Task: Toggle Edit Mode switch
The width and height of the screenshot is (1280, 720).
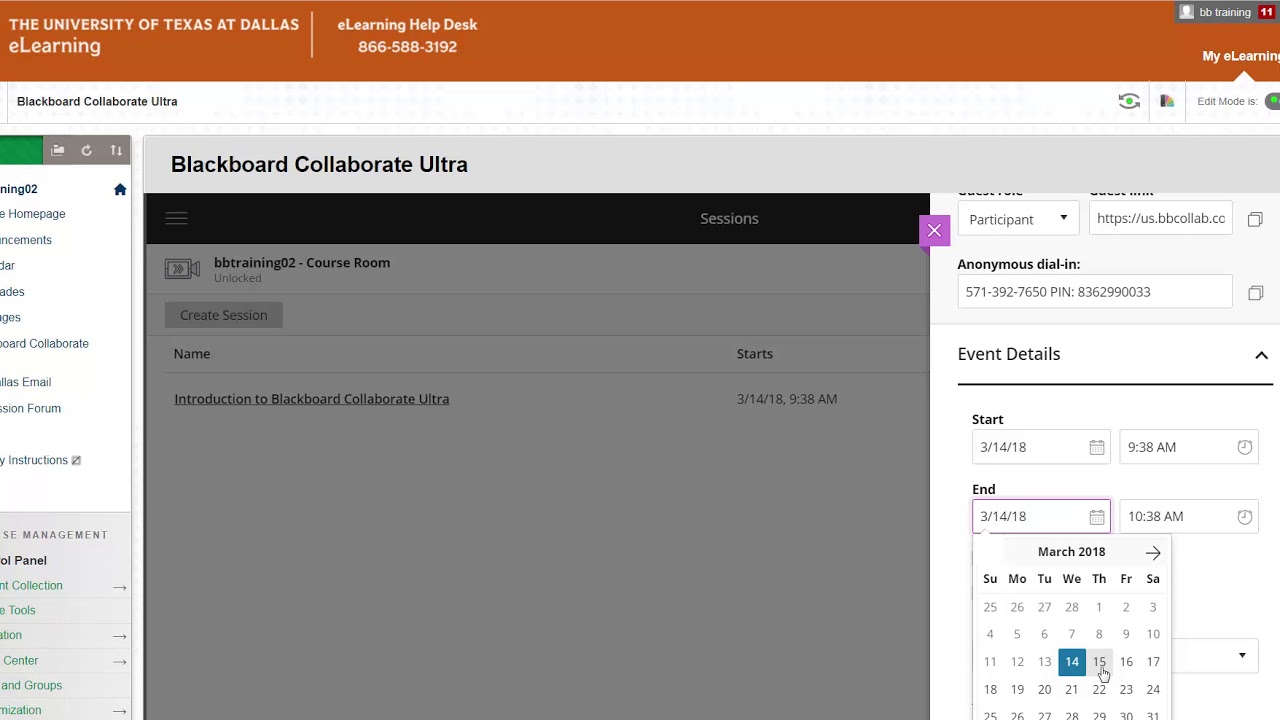Action: (x=1272, y=101)
